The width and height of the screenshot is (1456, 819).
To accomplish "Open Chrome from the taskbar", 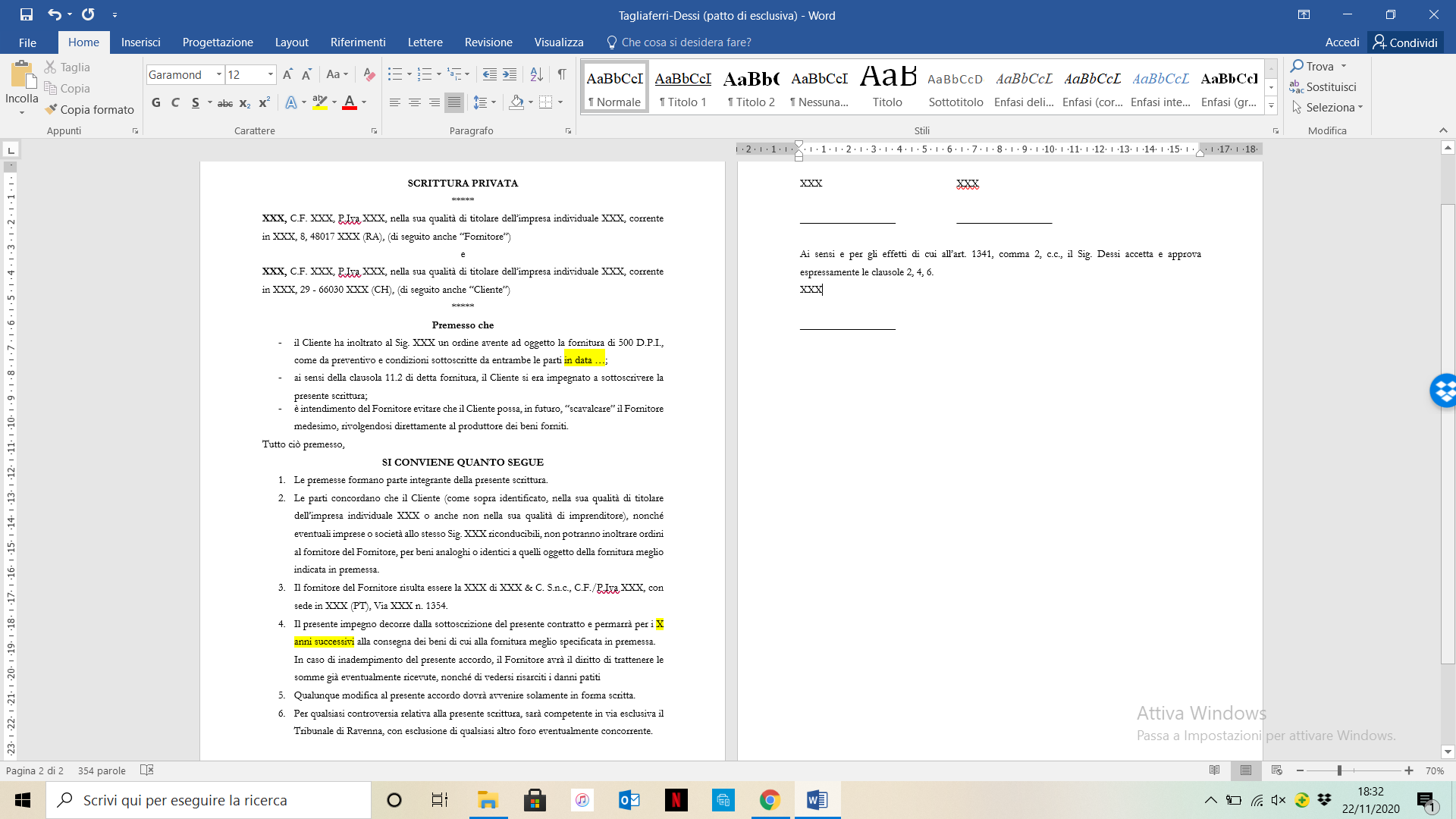I will (x=770, y=800).
